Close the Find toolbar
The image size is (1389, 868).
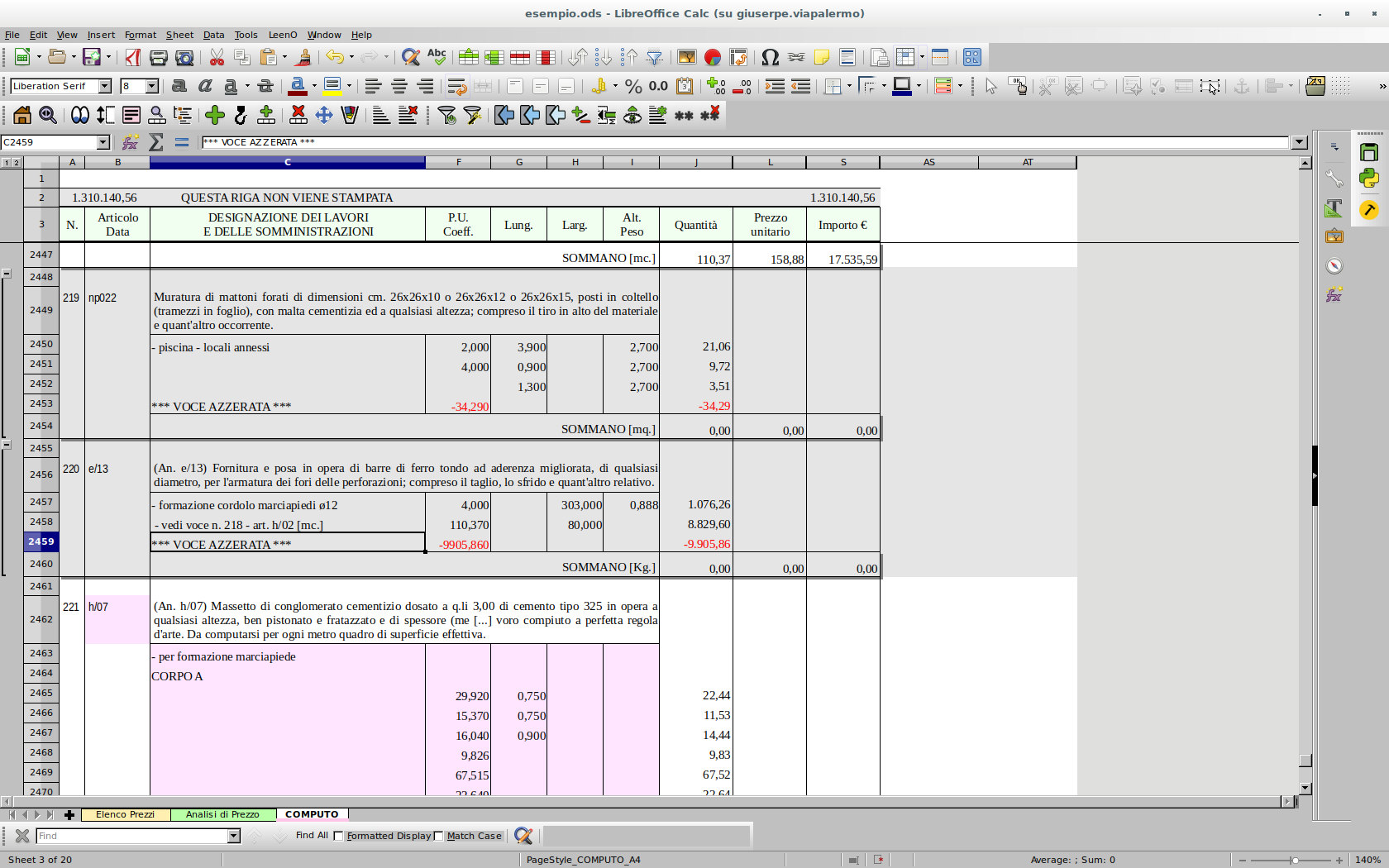tap(22, 836)
